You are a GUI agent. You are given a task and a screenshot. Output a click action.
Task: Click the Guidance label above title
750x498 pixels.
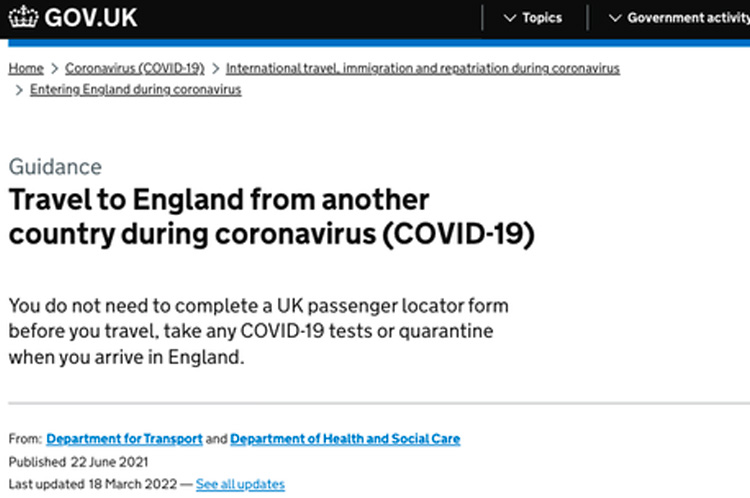click(55, 167)
